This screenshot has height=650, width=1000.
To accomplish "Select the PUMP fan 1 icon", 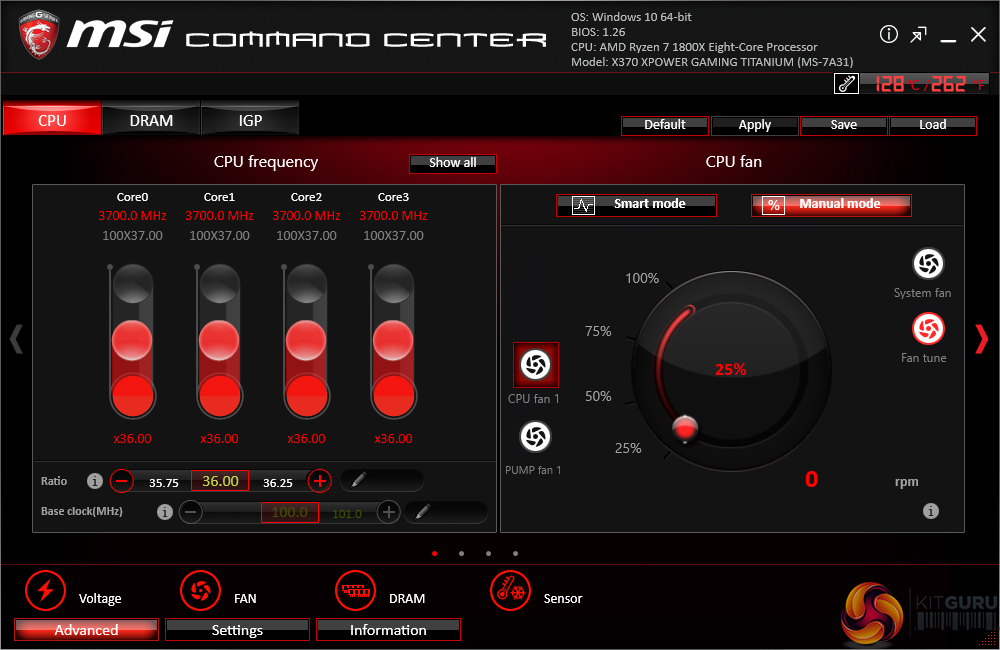I will [x=535, y=437].
